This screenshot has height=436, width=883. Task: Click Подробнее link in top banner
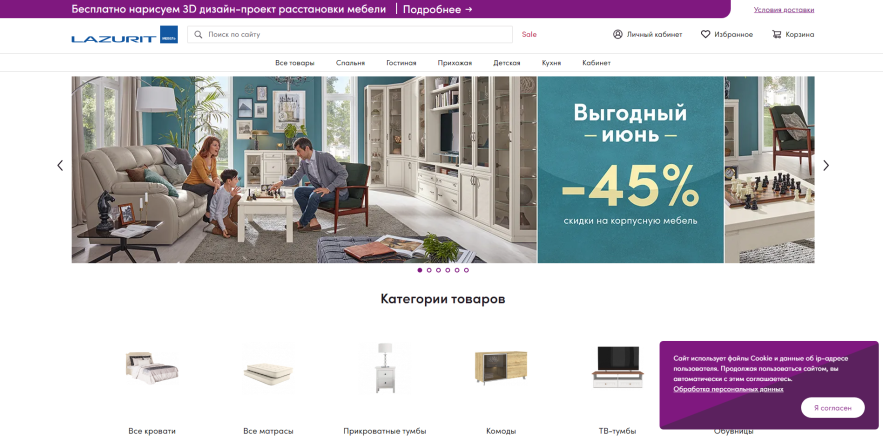[438, 10]
